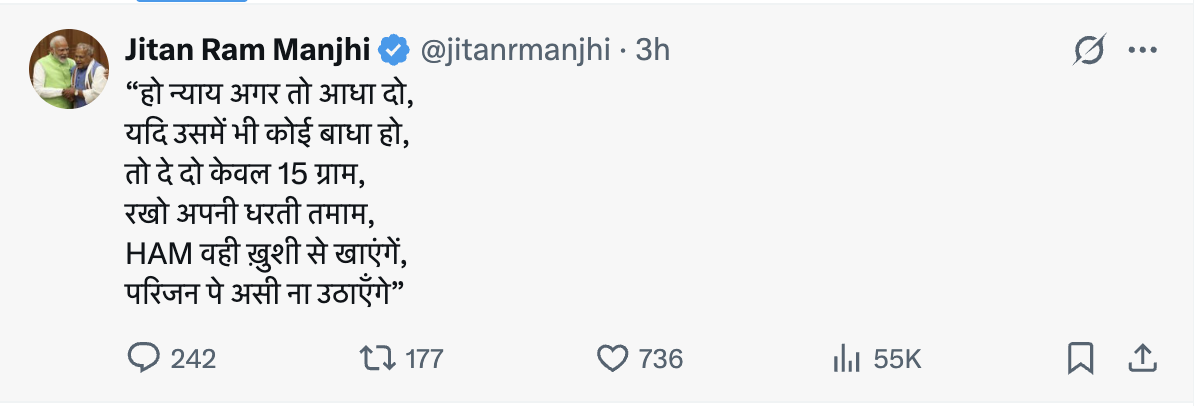Open the three-dot More options menu
This screenshot has width=1194, height=406.
pyautogui.click(x=1142, y=49)
